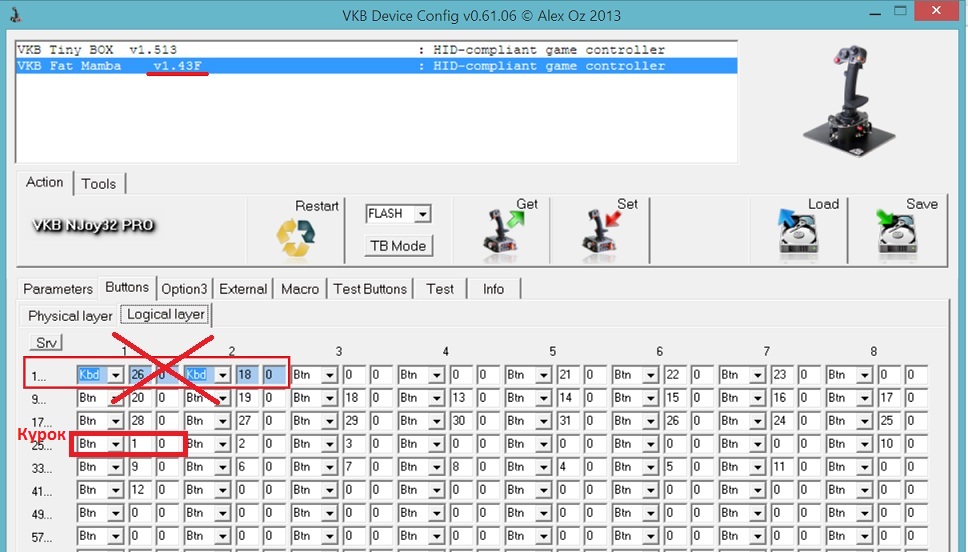Open Kbd type dropdown in row 1 column 2
This screenshot has width=968, height=552.
(222, 375)
